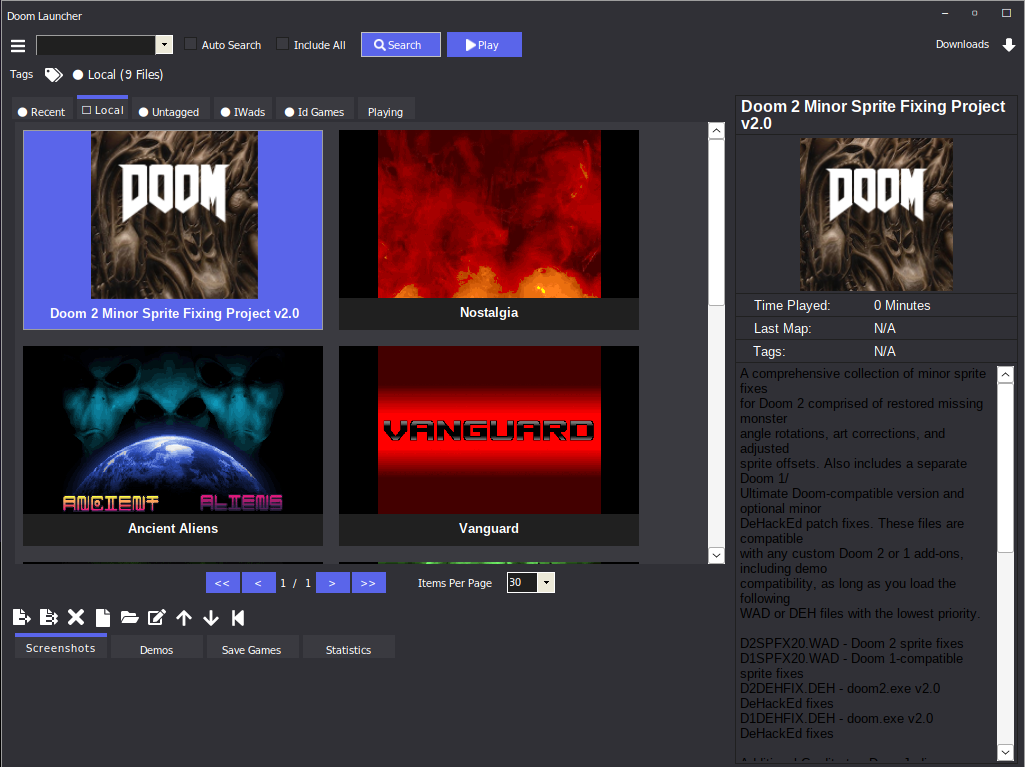
Task: Click the Search button
Action: click(400, 44)
